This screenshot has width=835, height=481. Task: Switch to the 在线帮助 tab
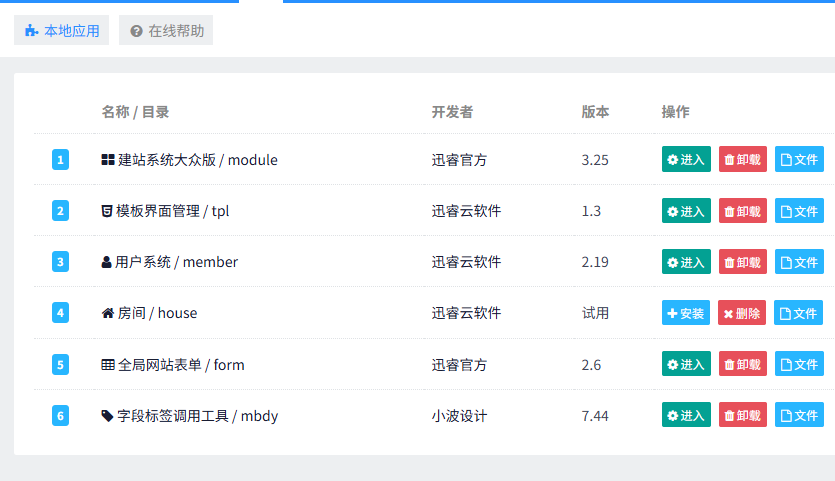coord(166,31)
